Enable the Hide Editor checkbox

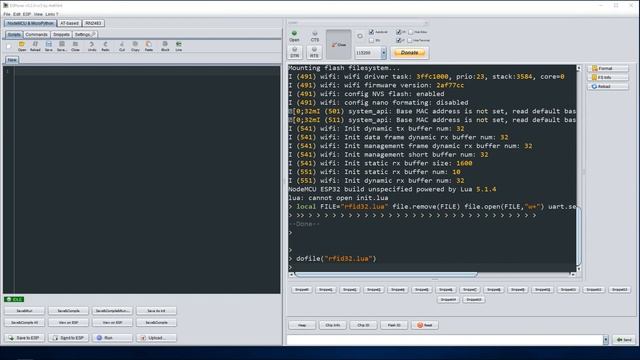coord(411,32)
